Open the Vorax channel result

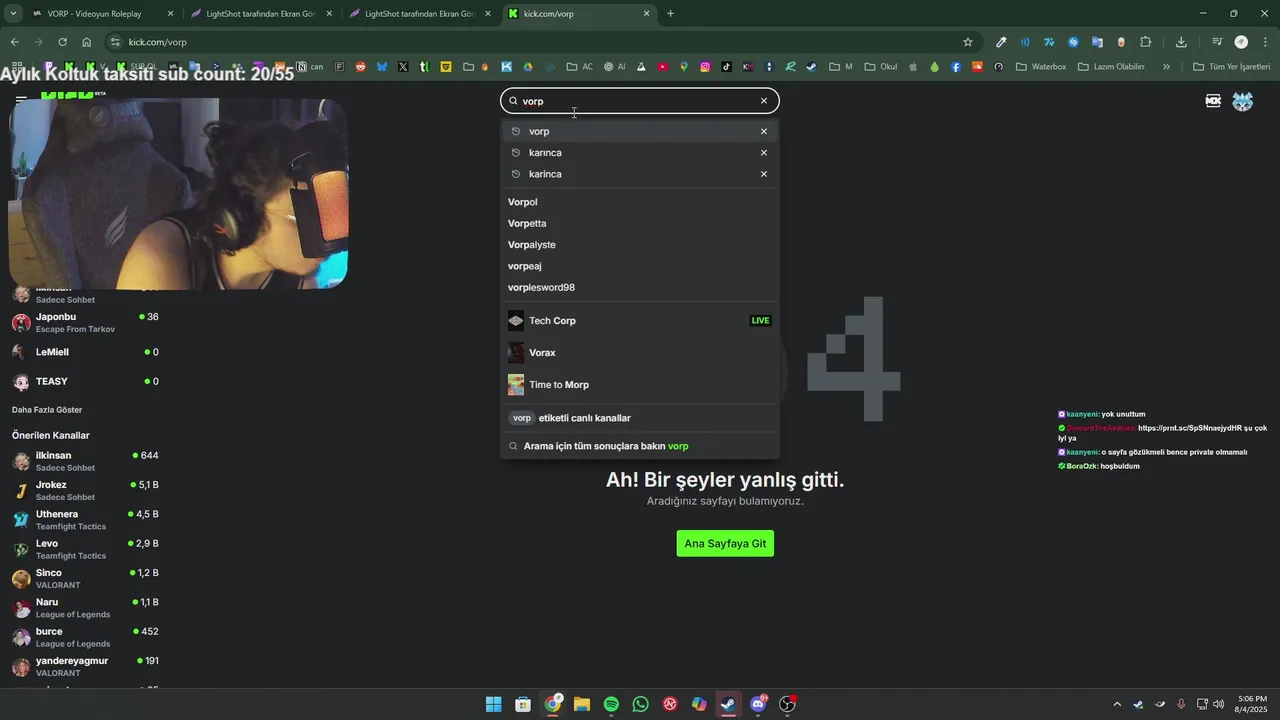(640, 353)
